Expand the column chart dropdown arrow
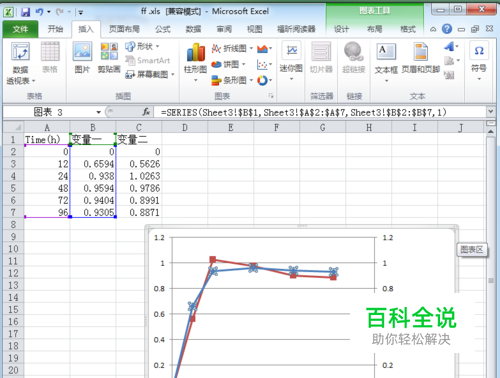Image resolution: width=500 pixels, height=378 pixels. (196, 80)
